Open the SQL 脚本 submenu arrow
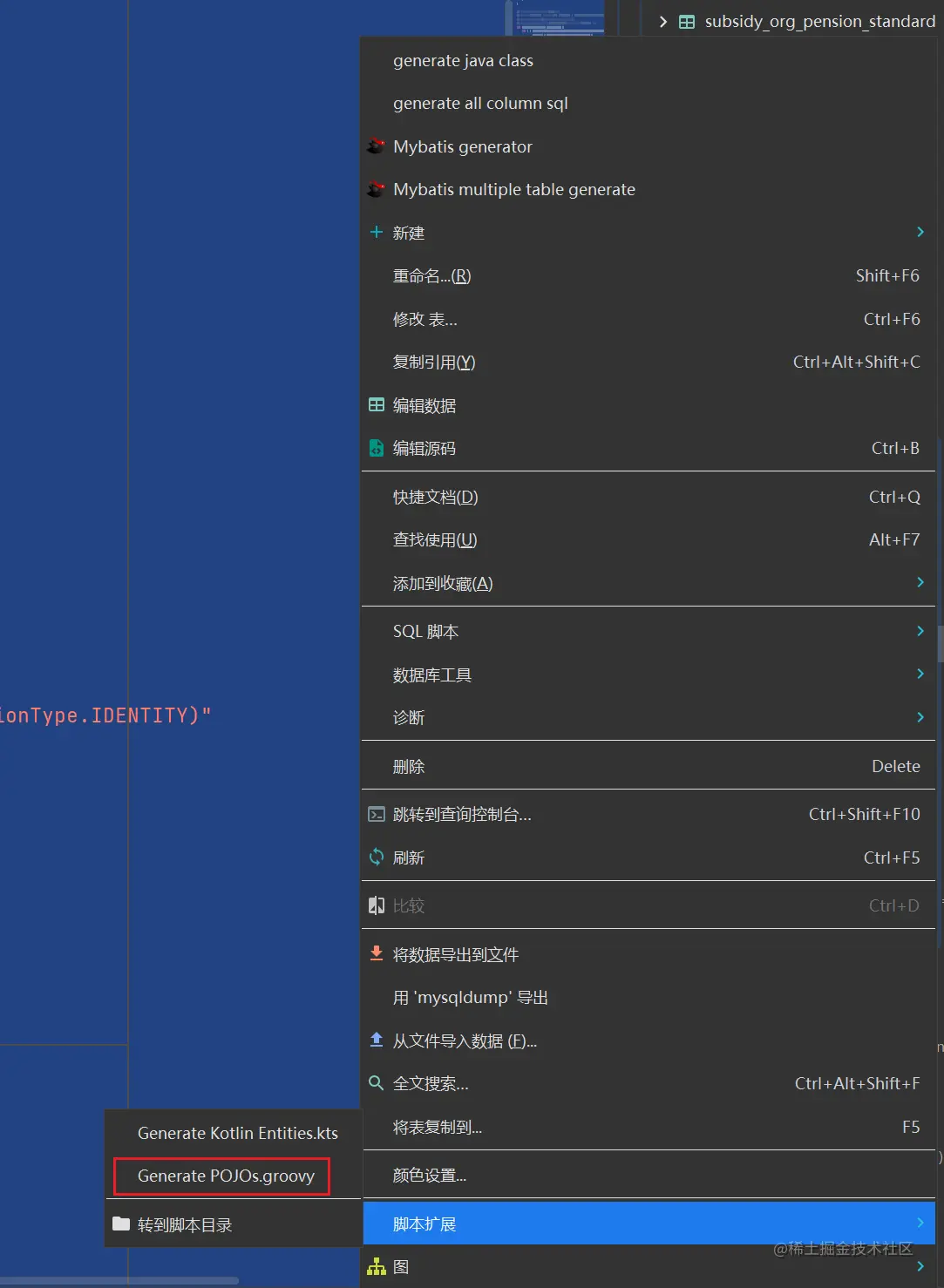Viewport: 944px width, 1288px height. pyautogui.click(x=920, y=631)
